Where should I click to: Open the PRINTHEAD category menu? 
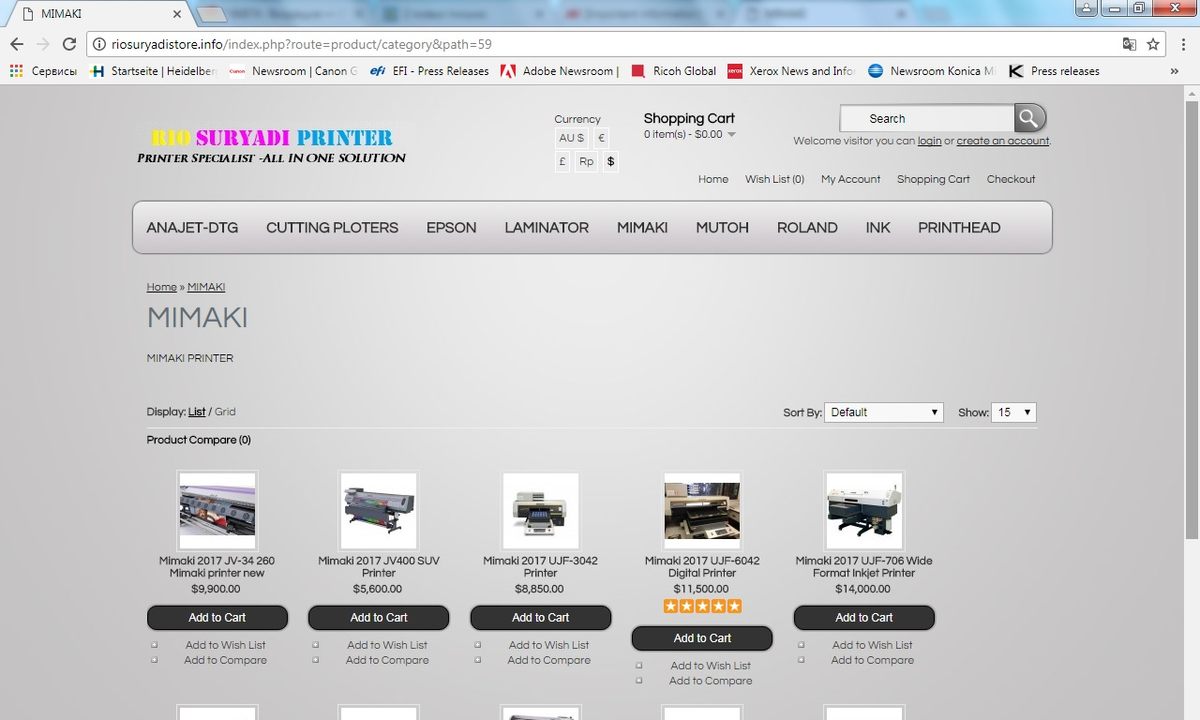(959, 228)
